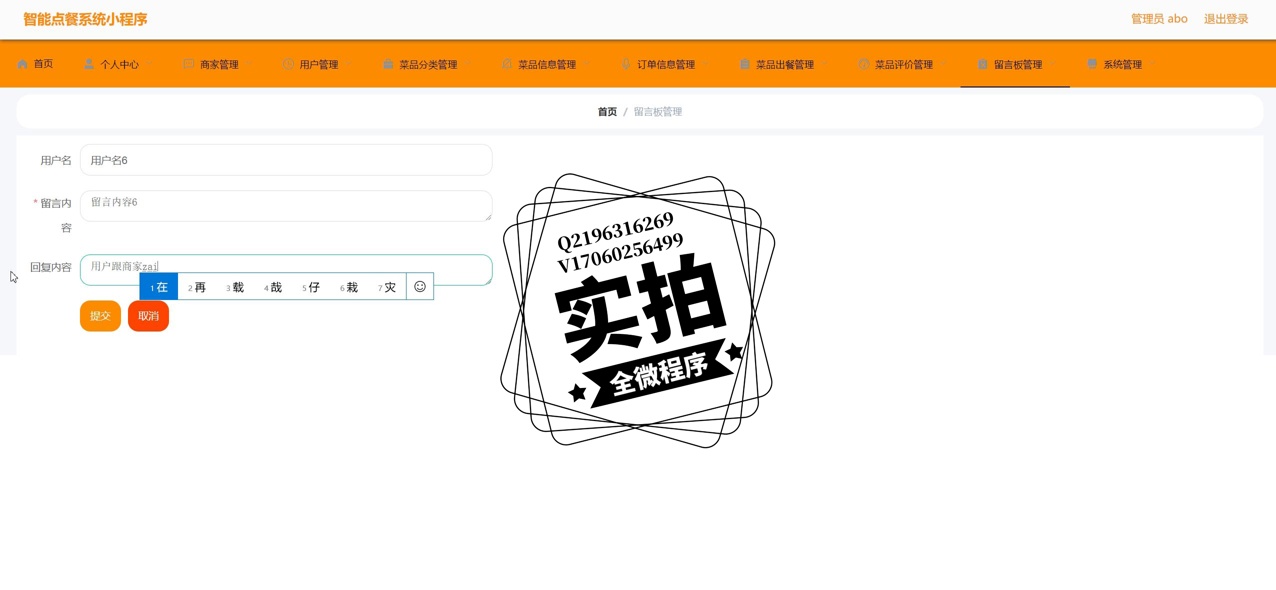Screen dimensions: 1276x590
Task: Open the 菜品信息管理 menu
Action: click(546, 65)
